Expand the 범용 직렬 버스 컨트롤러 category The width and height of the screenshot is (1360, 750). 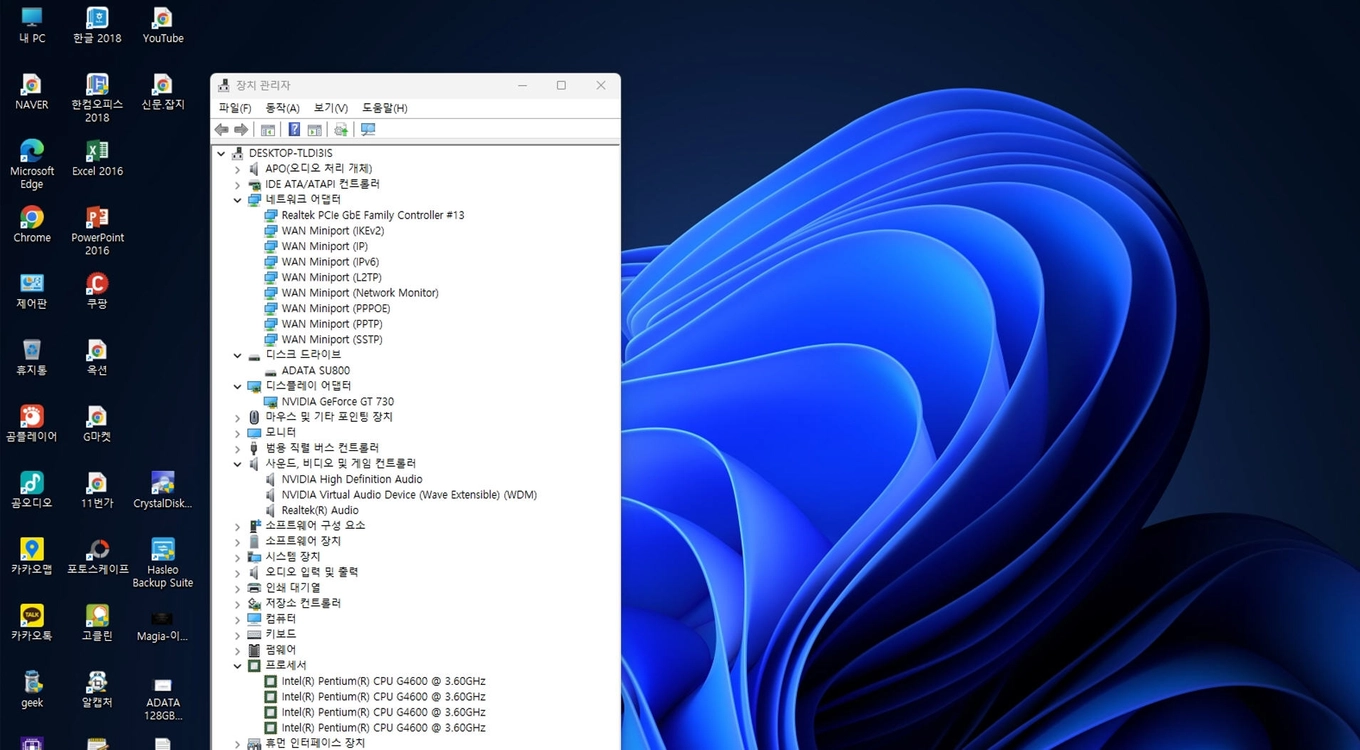pyautogui.click(x=238, y=448)
